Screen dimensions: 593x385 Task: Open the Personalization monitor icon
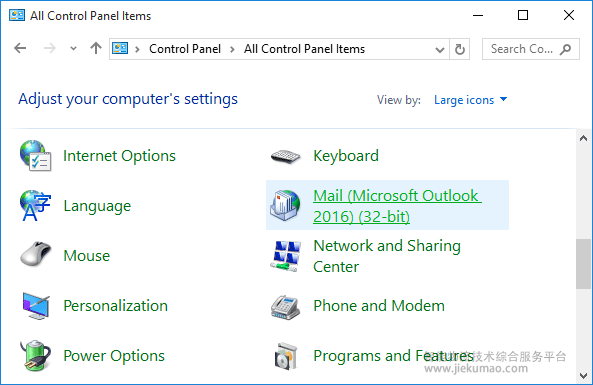36,306
